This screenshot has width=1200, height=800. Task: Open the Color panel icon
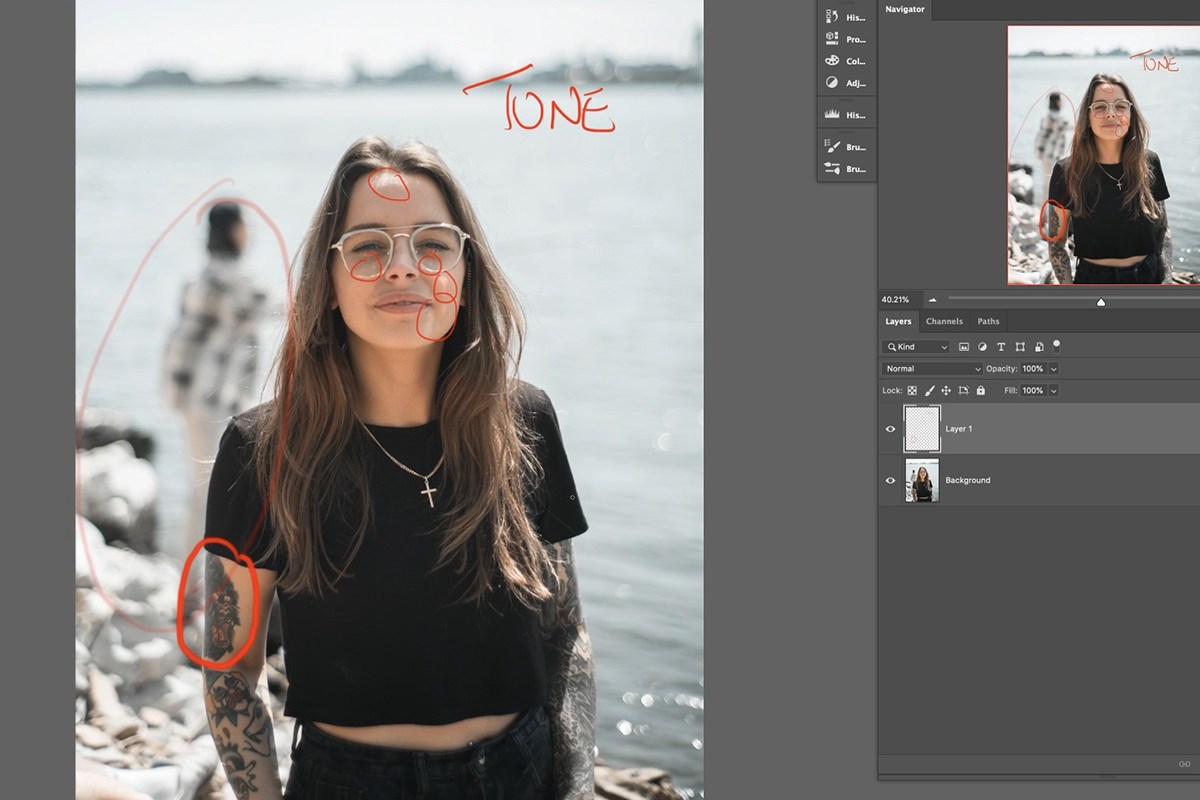[832, 61]
